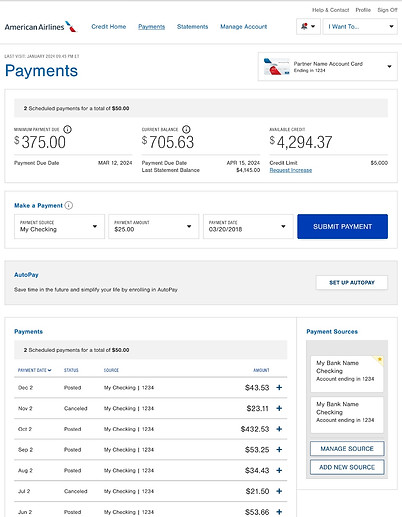This screenshot has width=402, height=517.
Task: Click info icon next to Minimum Payment Due
Action: [x=67, y=129]
